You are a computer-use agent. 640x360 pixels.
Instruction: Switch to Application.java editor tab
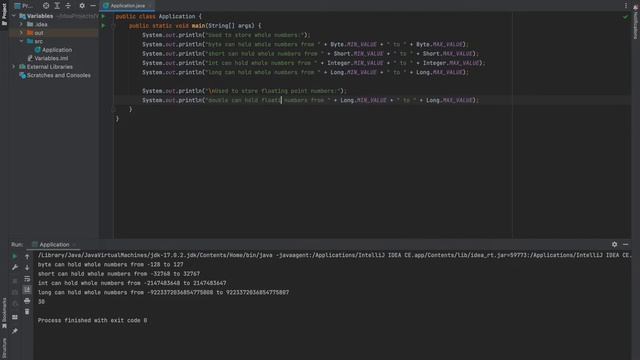(x=127, y=6)
